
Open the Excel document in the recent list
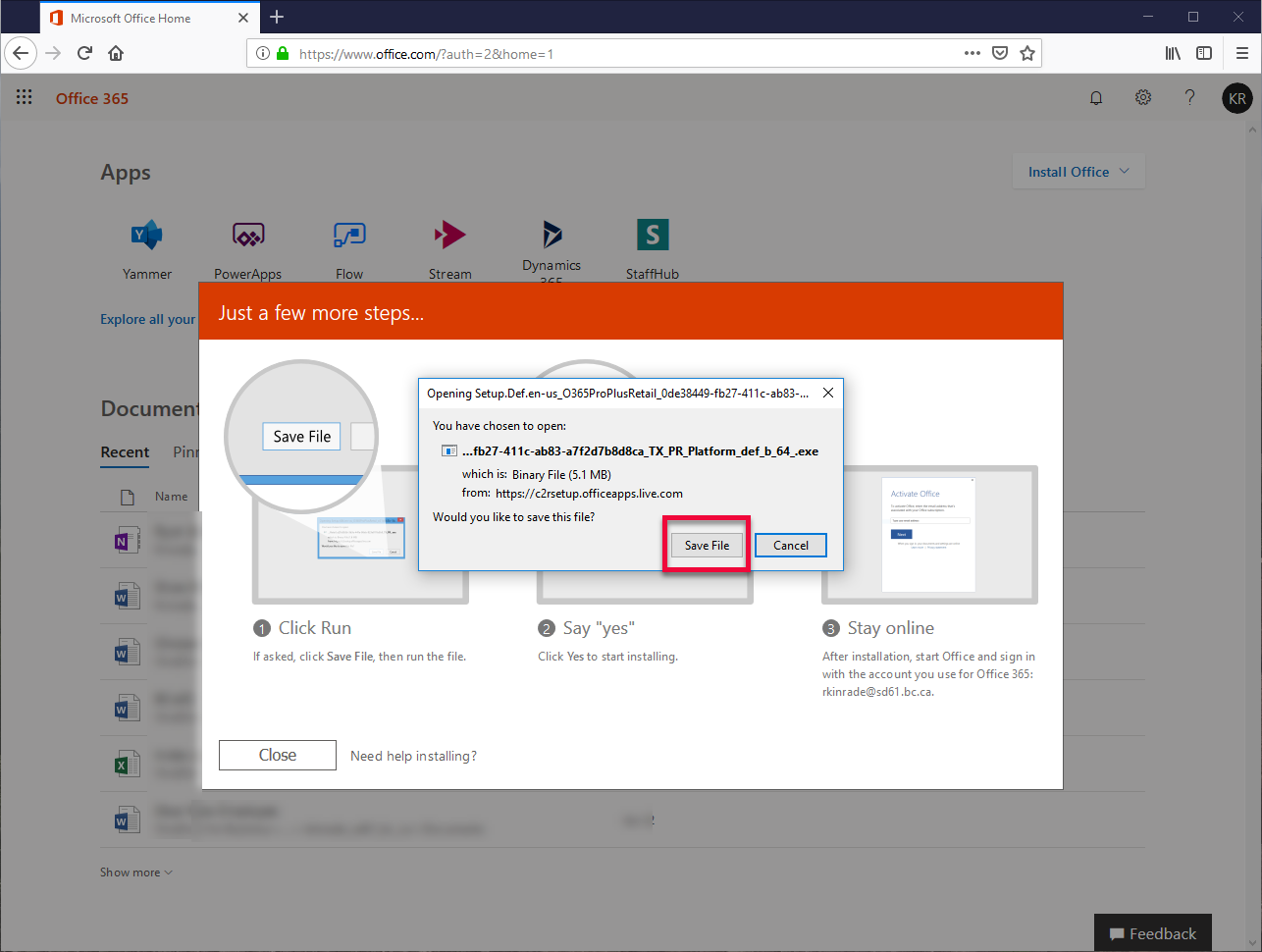(127, 764)
